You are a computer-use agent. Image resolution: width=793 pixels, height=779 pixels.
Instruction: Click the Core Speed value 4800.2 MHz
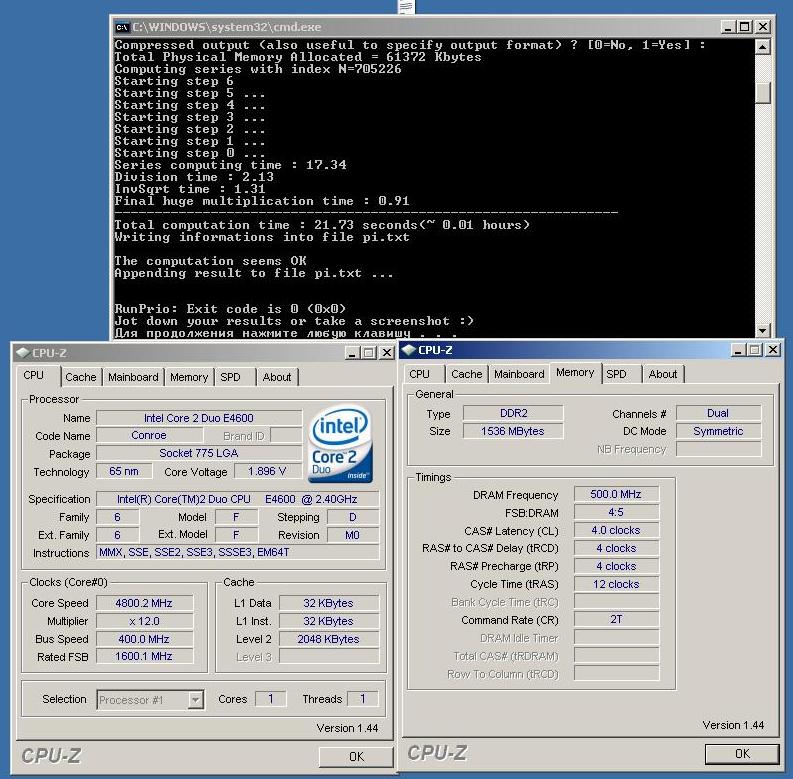pyautogui.click(x=144, y=603)
